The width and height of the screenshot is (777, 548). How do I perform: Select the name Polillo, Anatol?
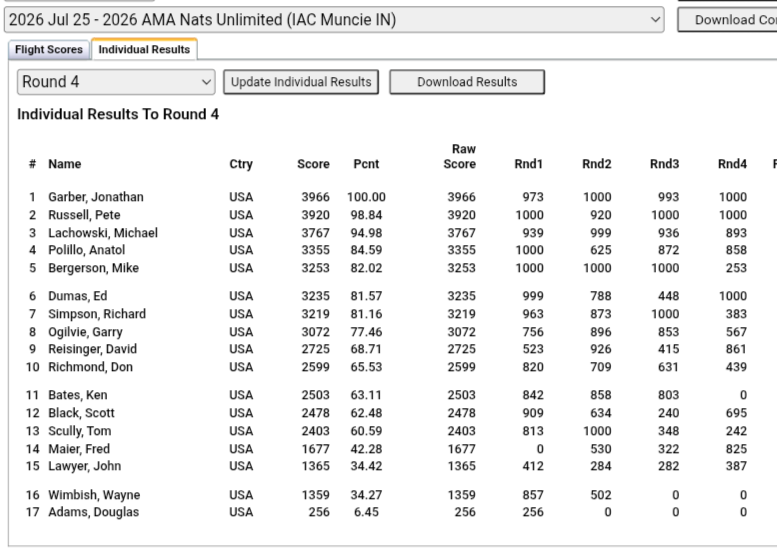[86, 250]
